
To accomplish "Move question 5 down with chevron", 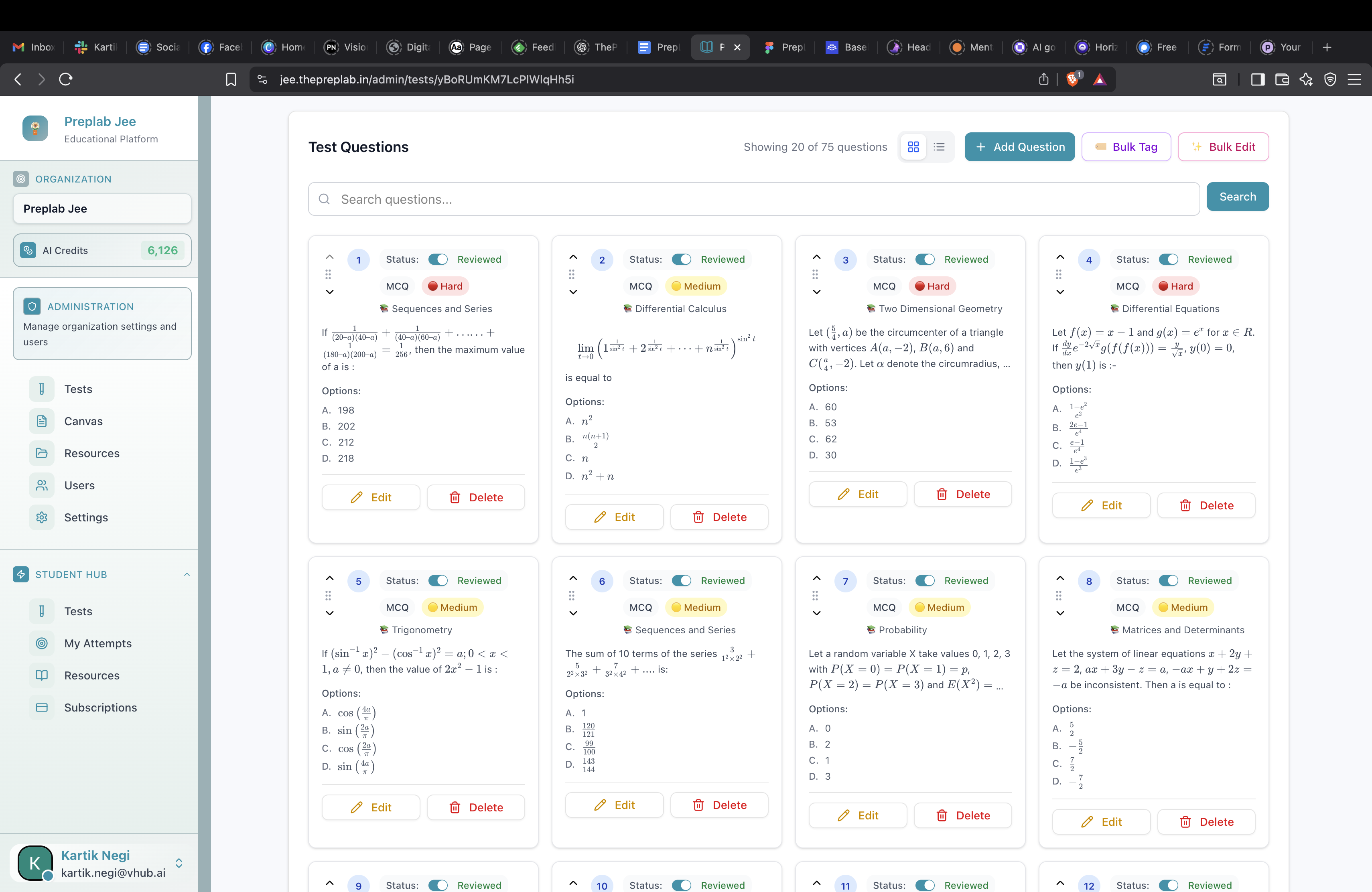I will tap(330, 612).
